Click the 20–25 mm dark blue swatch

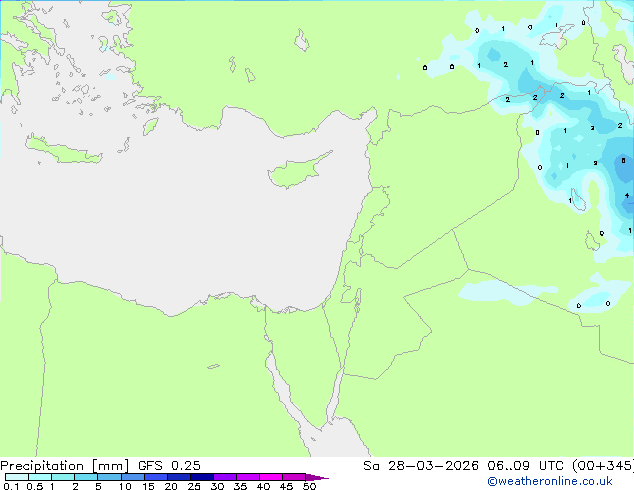coord(179,477)
